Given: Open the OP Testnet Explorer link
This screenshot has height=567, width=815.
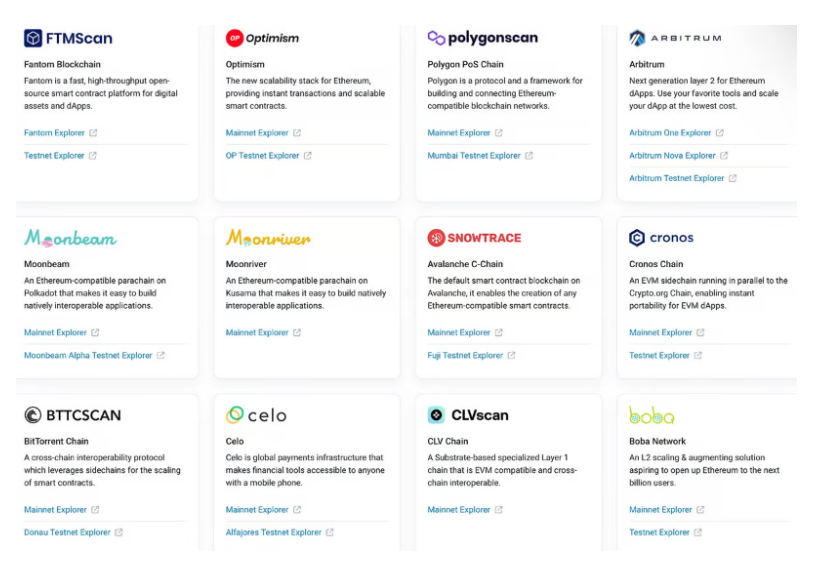Looking at the screenshot, I should pyautogui.click(x=262, y=155).
